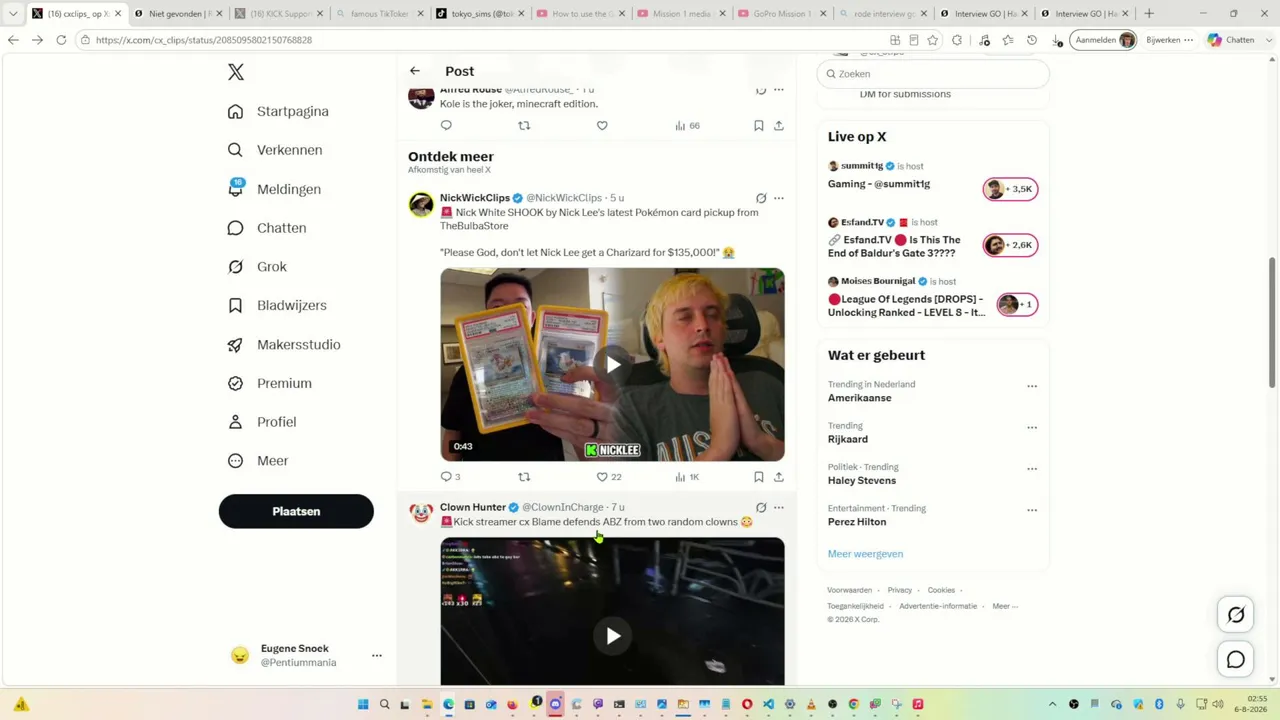This screenshot has width=1280, height=720.
Task: Bookmark the 'Kole is the joker' post
Action: [759, 125]
